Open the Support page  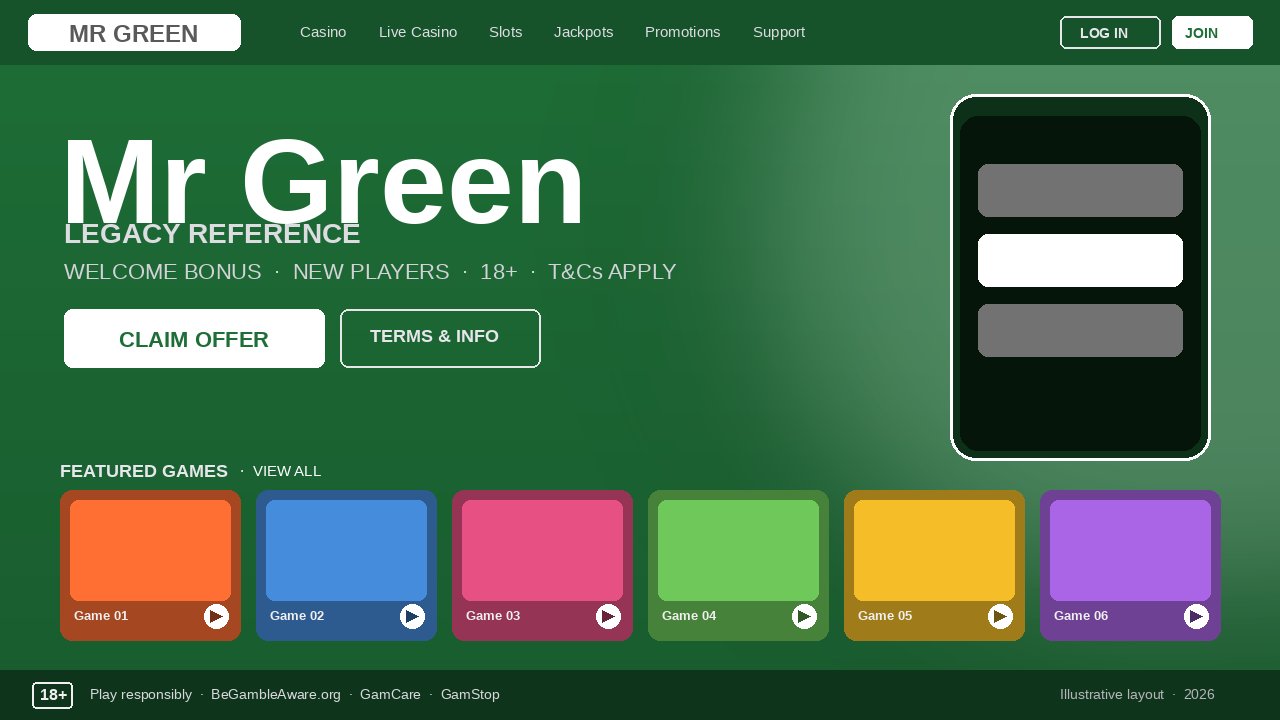[x=779, y=32]
